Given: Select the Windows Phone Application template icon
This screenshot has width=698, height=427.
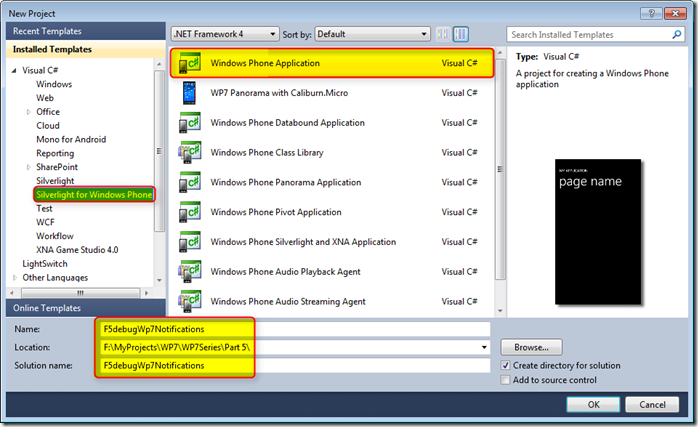Looking at the screenshot, I should [x=190, y=63].
